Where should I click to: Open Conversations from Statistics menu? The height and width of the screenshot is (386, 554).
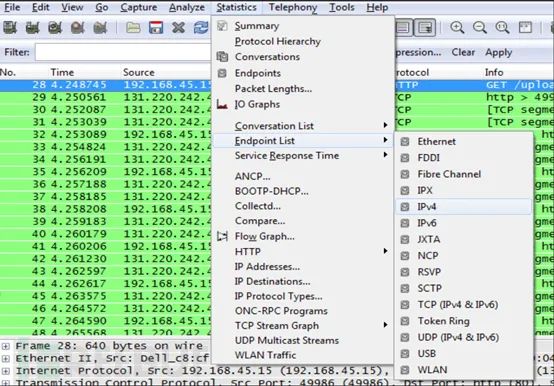(x=267, y=57)
